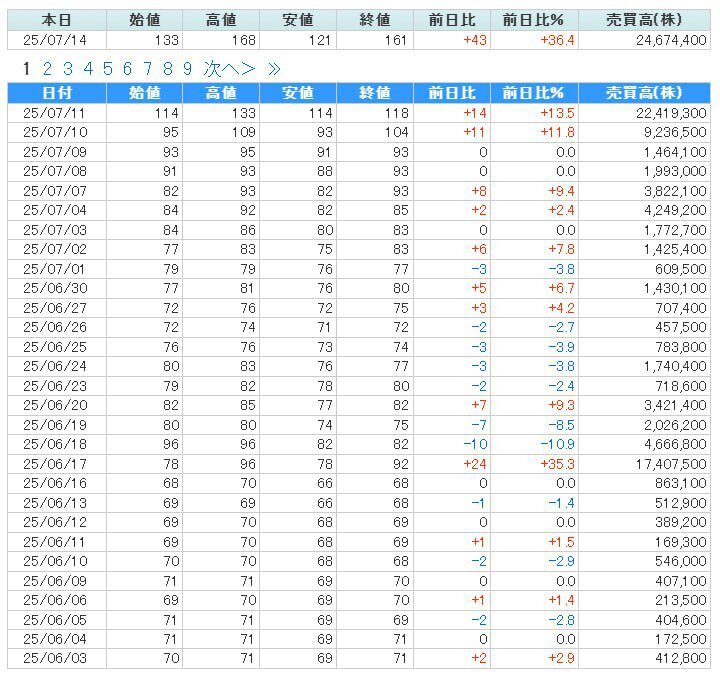Open page 3 in pagination
720x675 pixels.
point(68,69)
